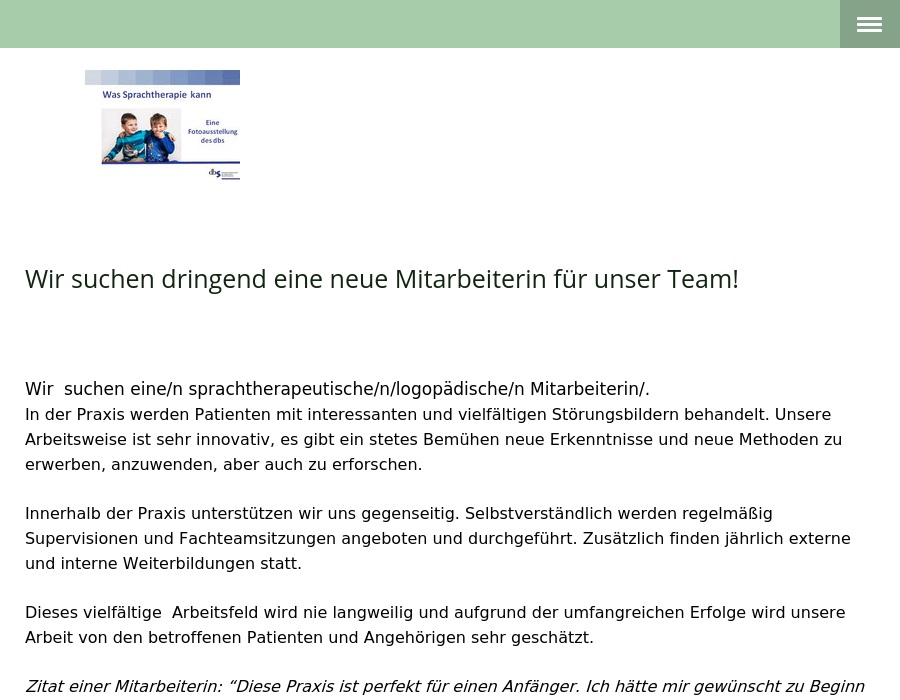Click the paragraph starting 'In der Praxis werden'
900x700 pixels.
click(x=433, y=439)
